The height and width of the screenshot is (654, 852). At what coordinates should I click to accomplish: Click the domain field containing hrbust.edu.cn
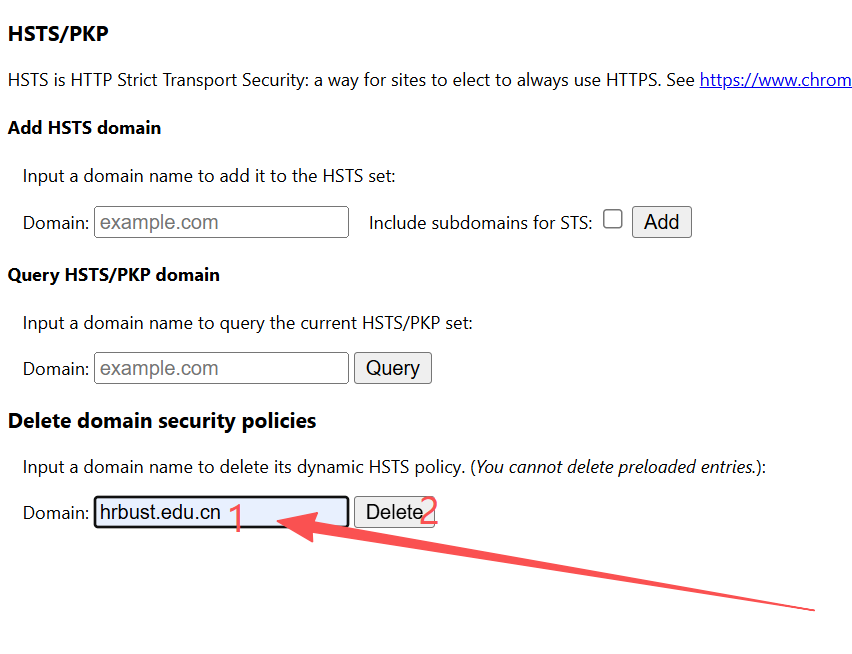click(221, 512)
